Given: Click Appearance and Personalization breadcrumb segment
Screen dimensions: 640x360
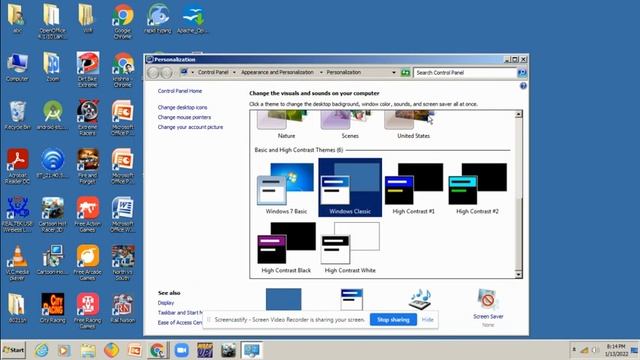Looking at the screenshot, I should [x=277, y=72].
